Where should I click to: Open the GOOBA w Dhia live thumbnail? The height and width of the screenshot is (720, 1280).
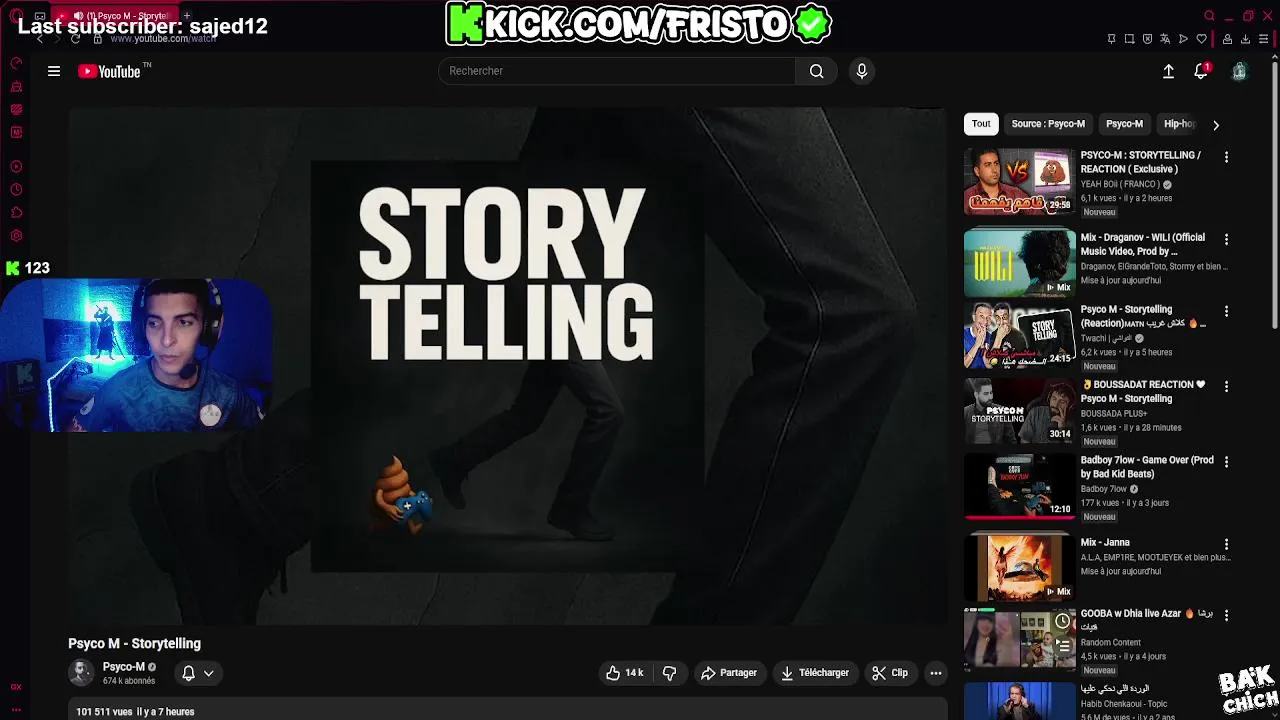pyautogui.click(x=1020, y=640)
